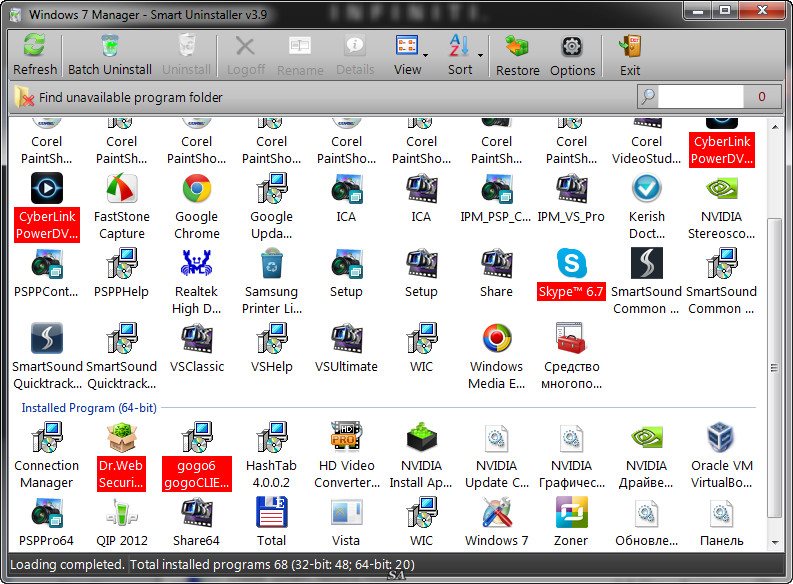Viewport: 793px width, 584px height.
Task: Click the scrollbar down arrow
Action: 775,543
